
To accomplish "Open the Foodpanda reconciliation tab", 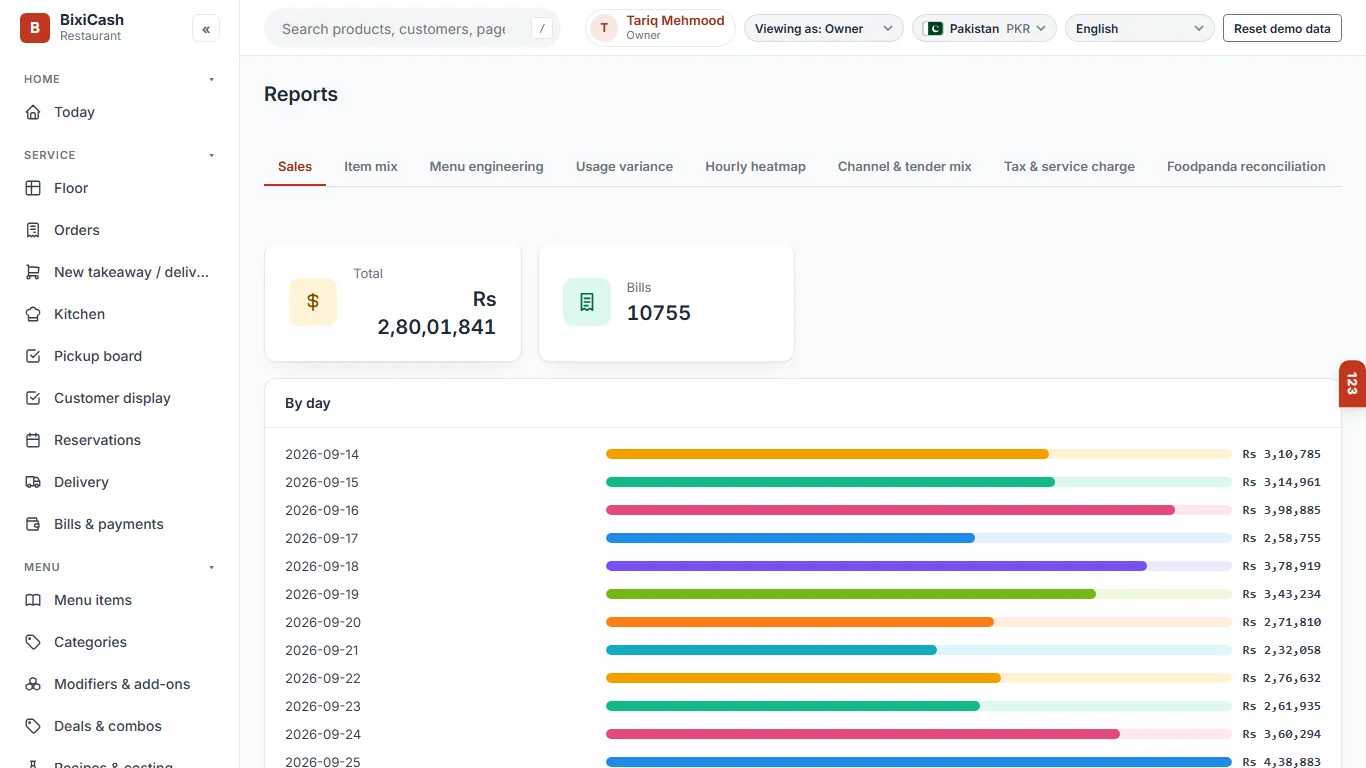I will (1246, 167).
